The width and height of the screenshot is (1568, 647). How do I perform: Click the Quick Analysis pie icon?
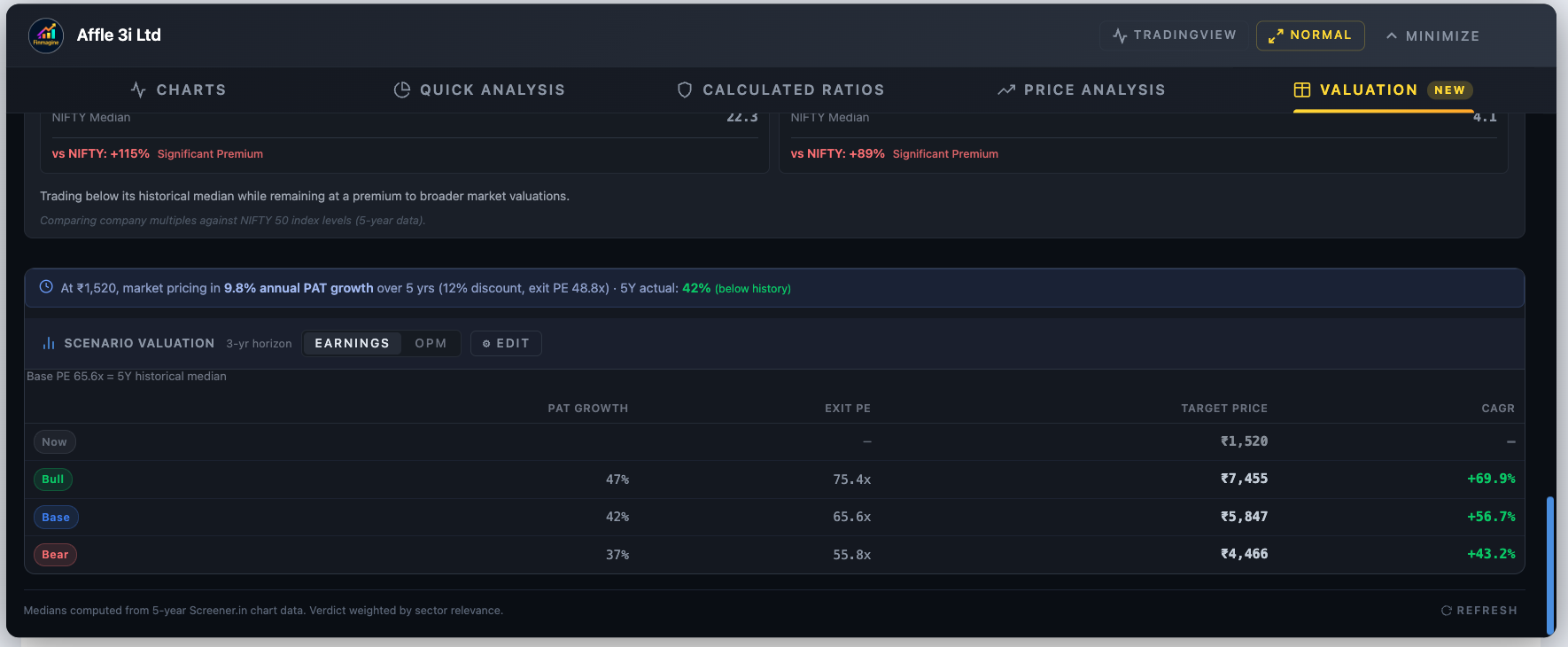click(x=402, y=90)
